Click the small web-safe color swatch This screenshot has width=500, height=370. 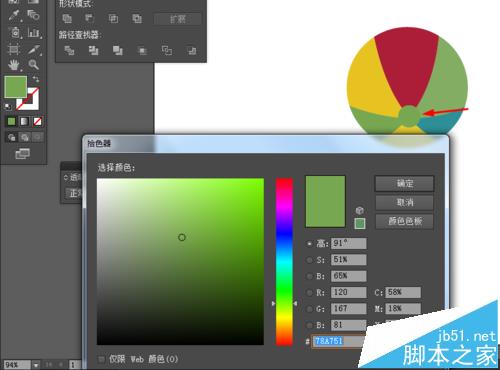coord(359,223)
